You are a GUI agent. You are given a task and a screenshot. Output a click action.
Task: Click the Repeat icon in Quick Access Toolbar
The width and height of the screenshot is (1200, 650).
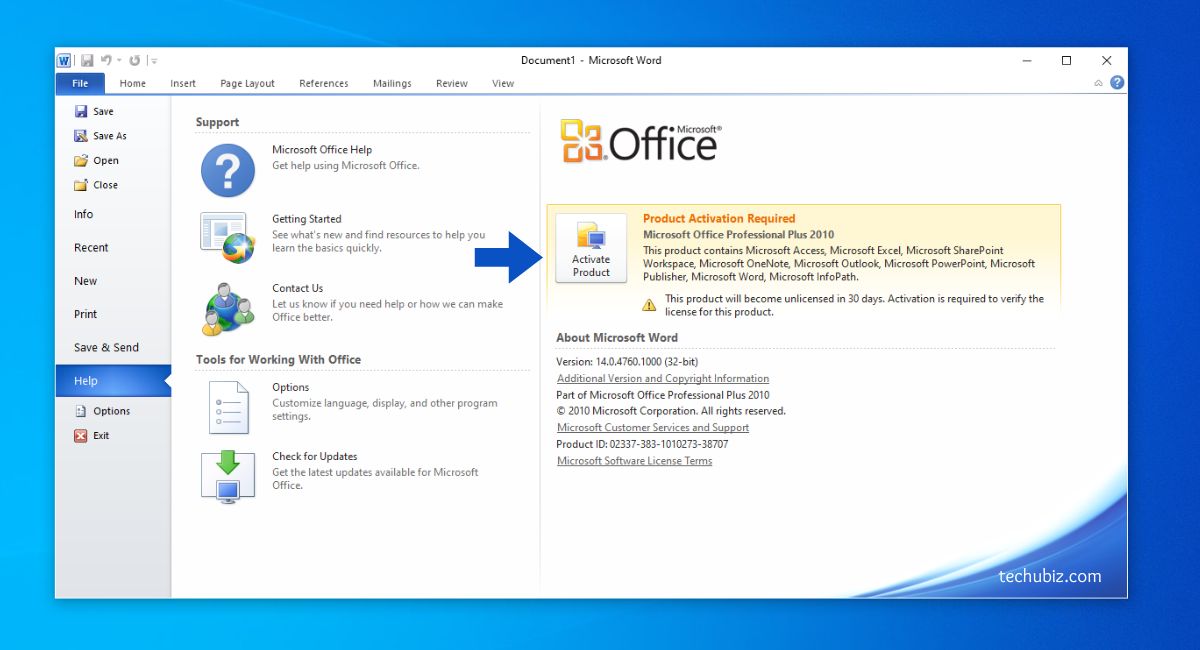pos(135,60)
